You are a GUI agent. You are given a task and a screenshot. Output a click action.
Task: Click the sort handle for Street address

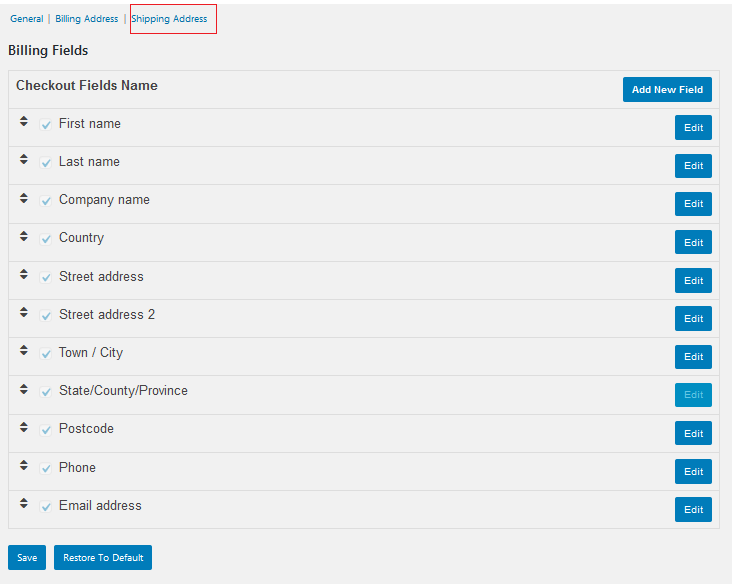click(x=24, y=274)
